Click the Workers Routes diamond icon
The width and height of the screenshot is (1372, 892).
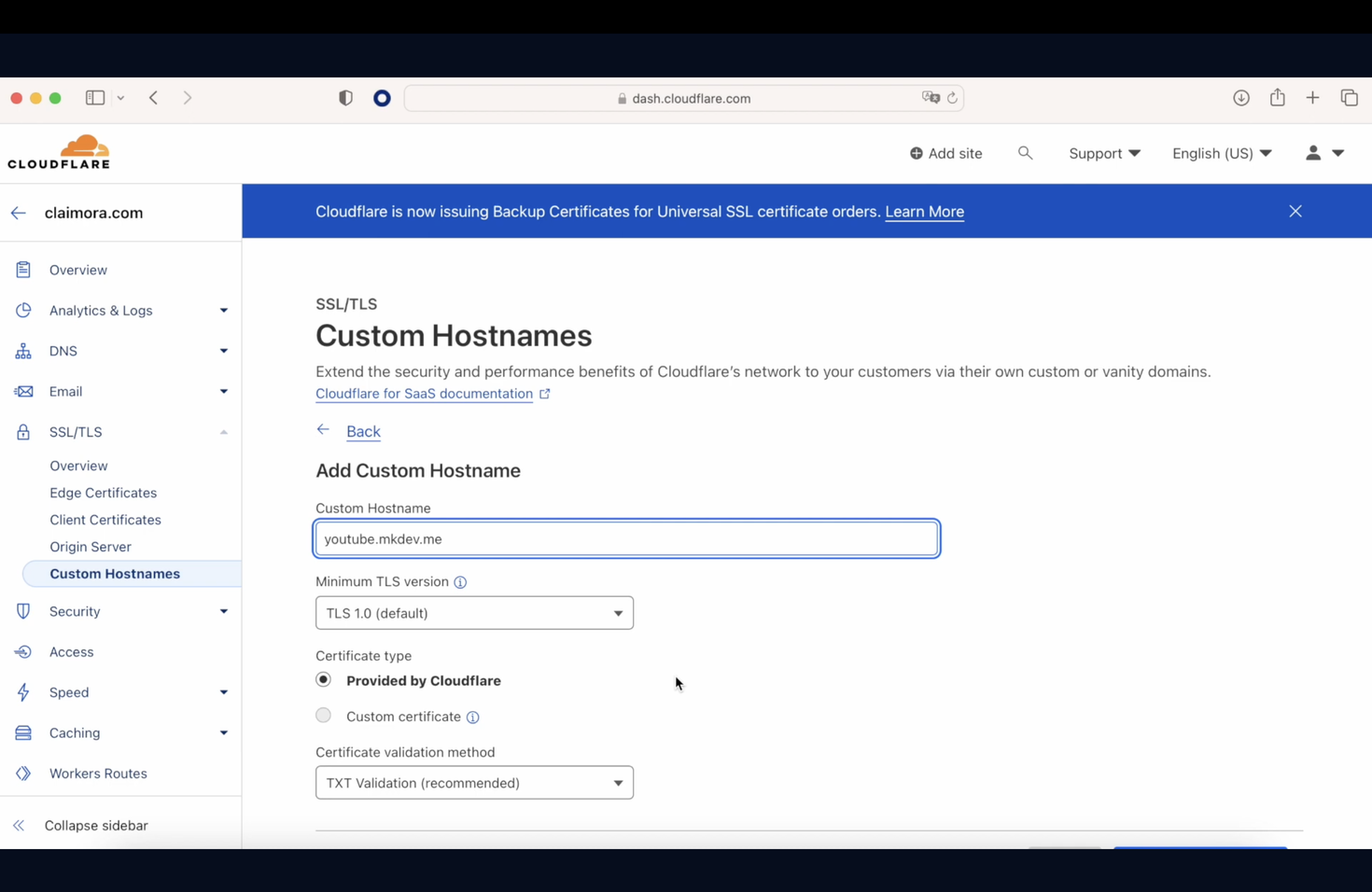(23, 774)
